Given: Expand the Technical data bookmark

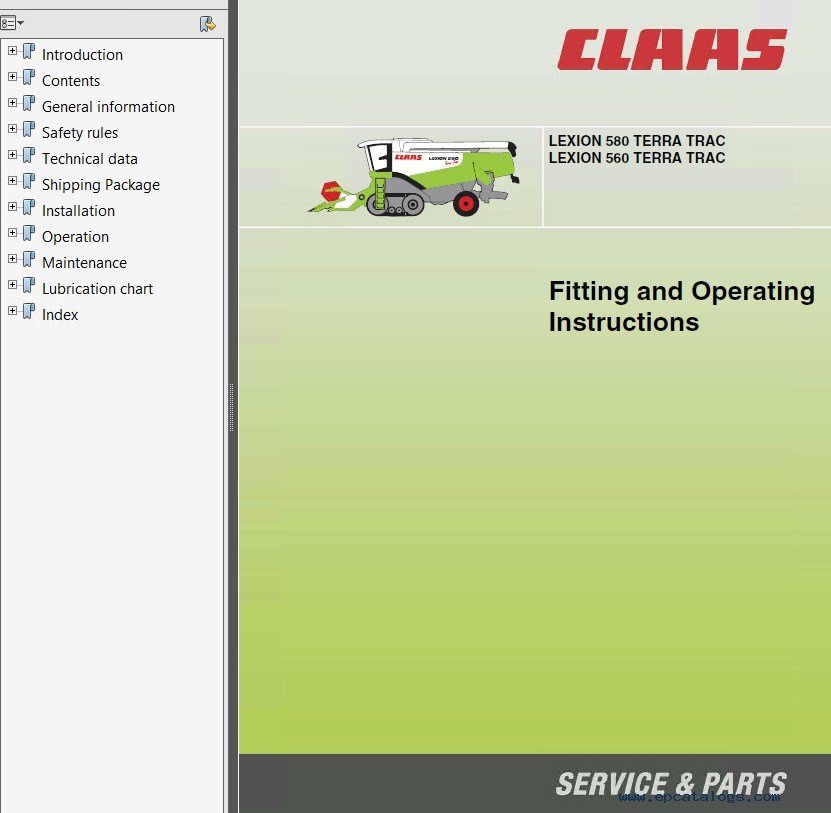Looking at the screenshot, I should click(12, 155).
